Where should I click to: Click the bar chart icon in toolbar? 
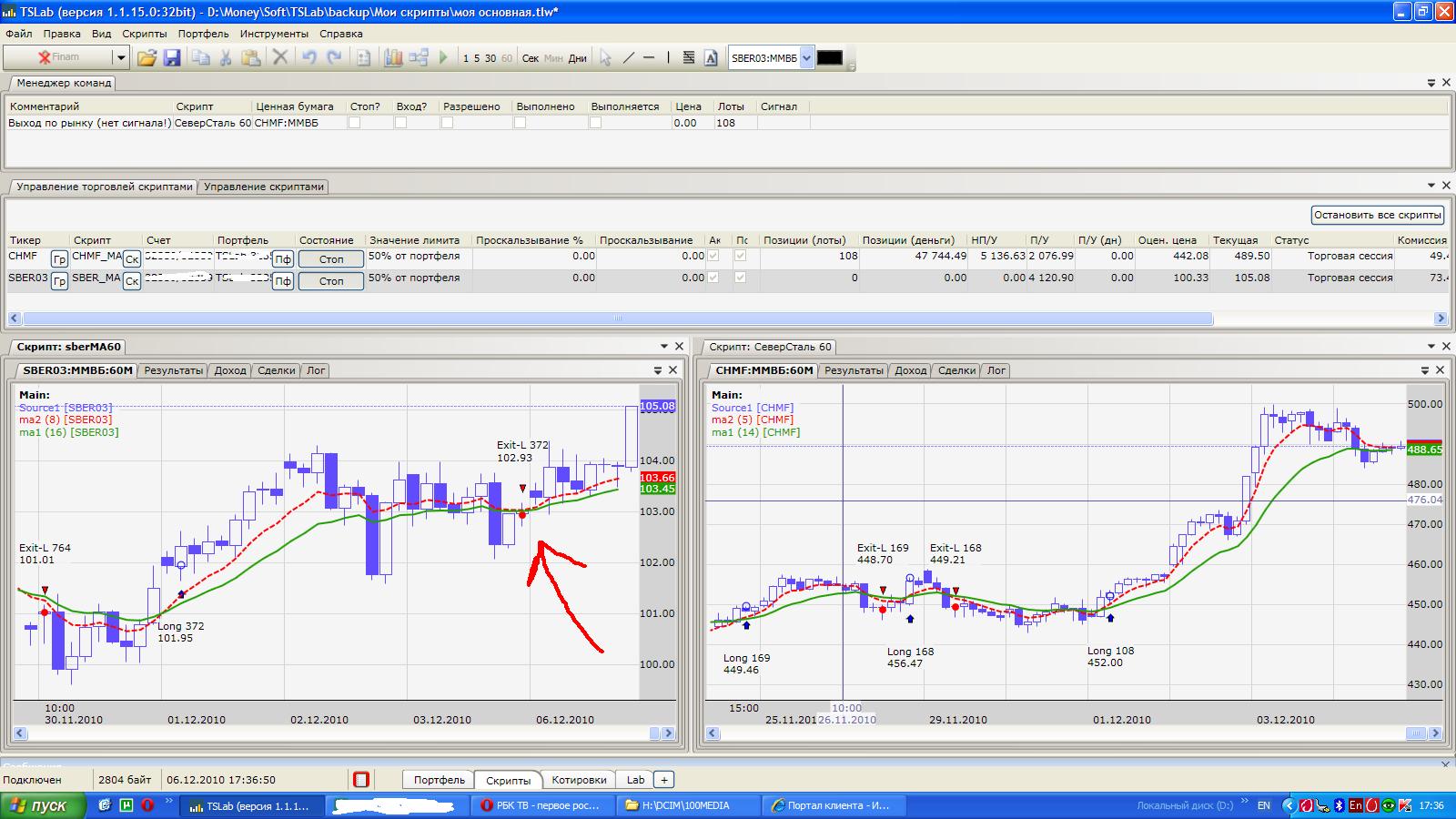coord(393,58)
